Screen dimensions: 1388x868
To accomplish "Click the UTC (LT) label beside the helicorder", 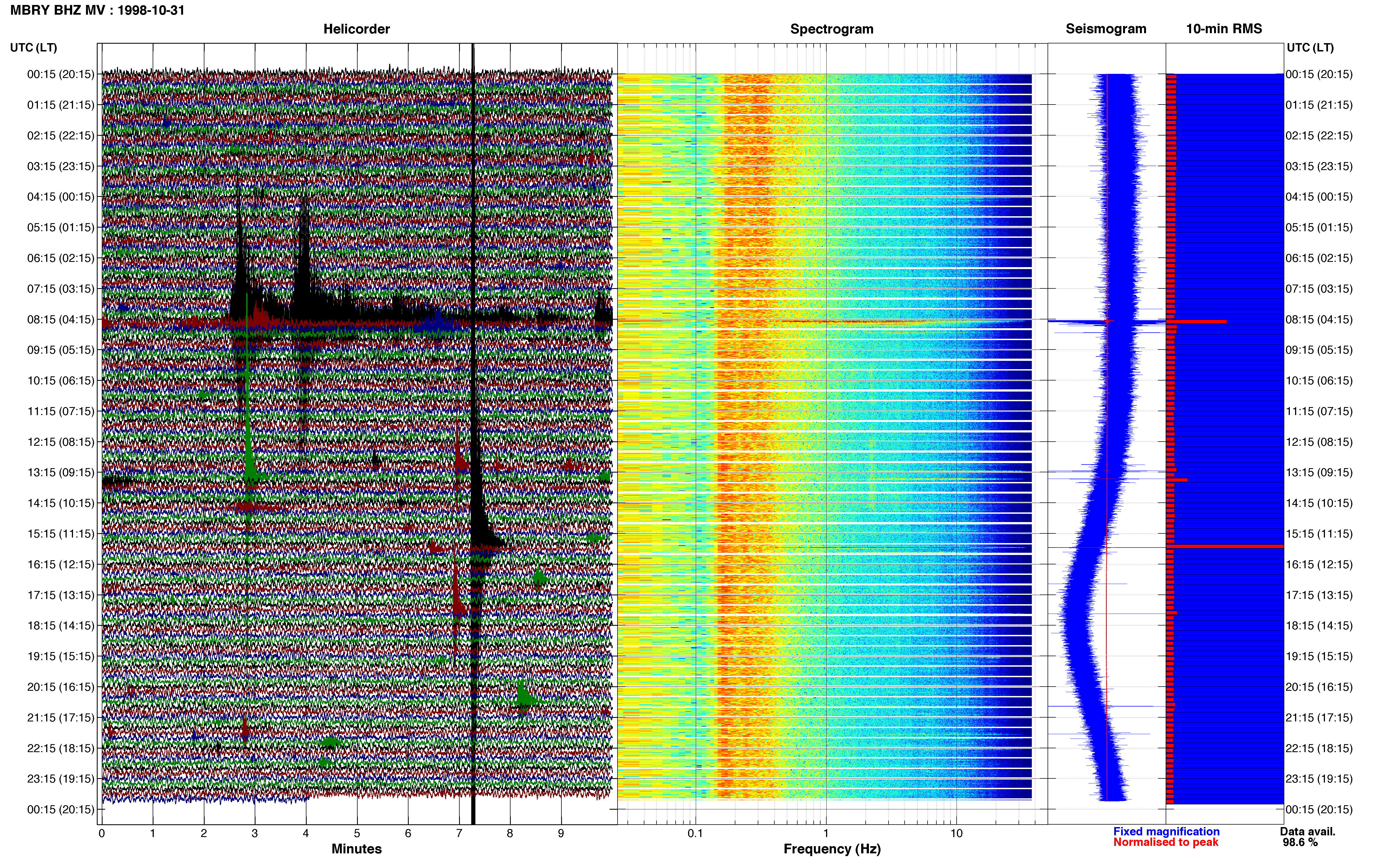I will click(x=34, y=48).
